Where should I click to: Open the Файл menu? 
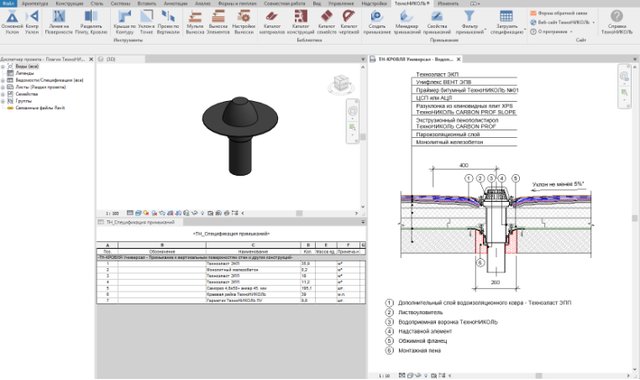point(8,3)
